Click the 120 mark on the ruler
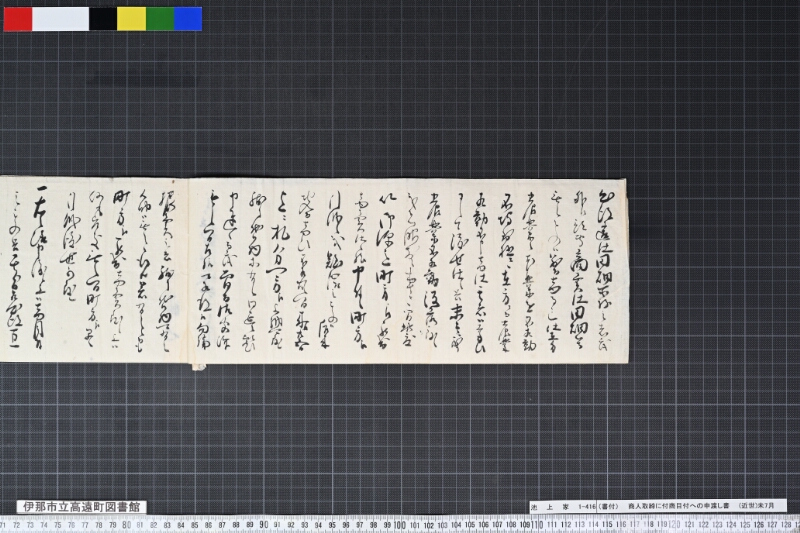The height and width of the screenshot is (533, 800). pyautogui.click(x=674, y=524)
